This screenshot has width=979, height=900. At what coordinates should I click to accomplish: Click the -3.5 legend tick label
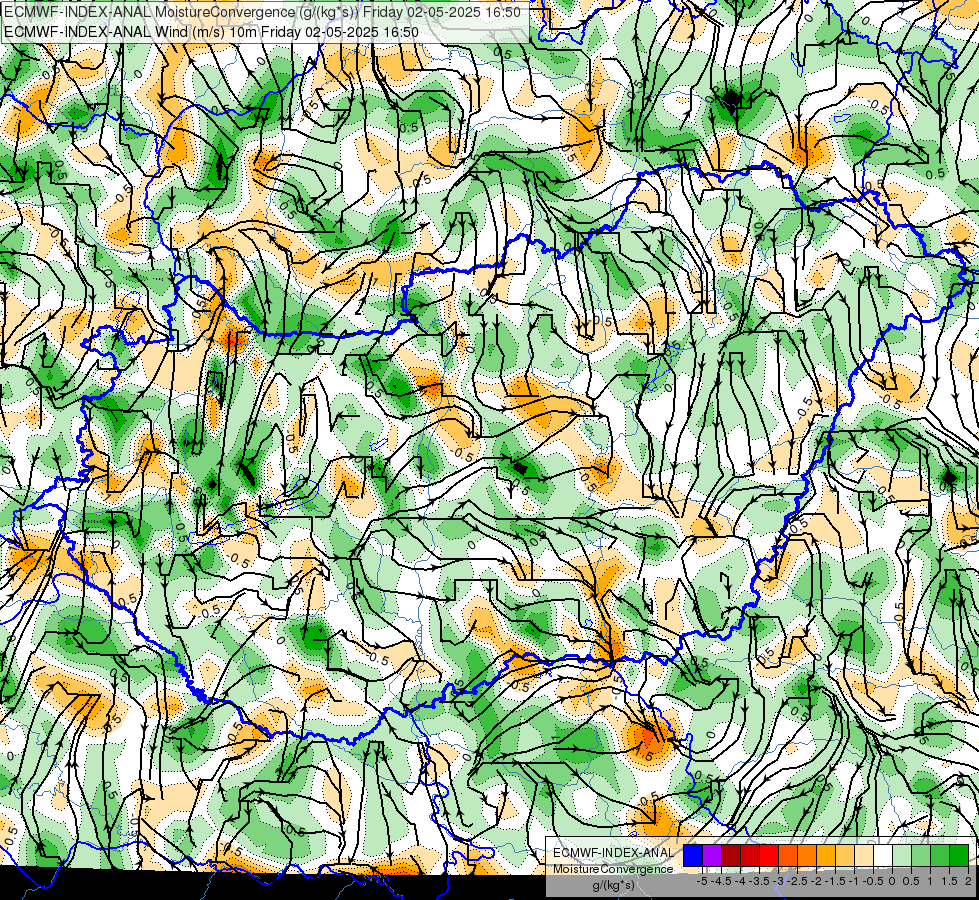coord(759,881)
